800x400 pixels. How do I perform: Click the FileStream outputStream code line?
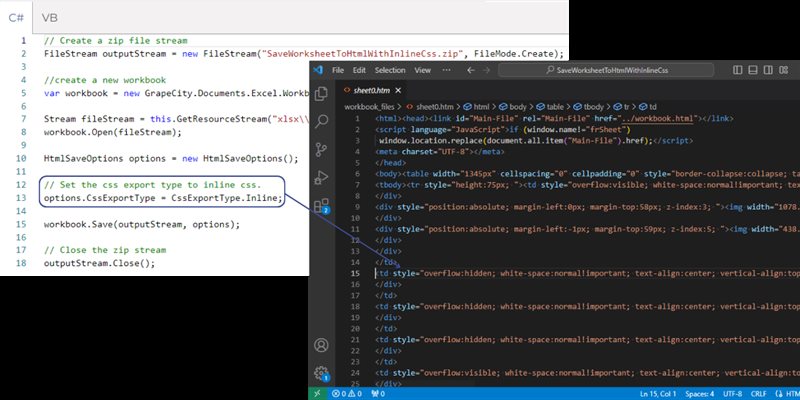(x=304, y=54)
